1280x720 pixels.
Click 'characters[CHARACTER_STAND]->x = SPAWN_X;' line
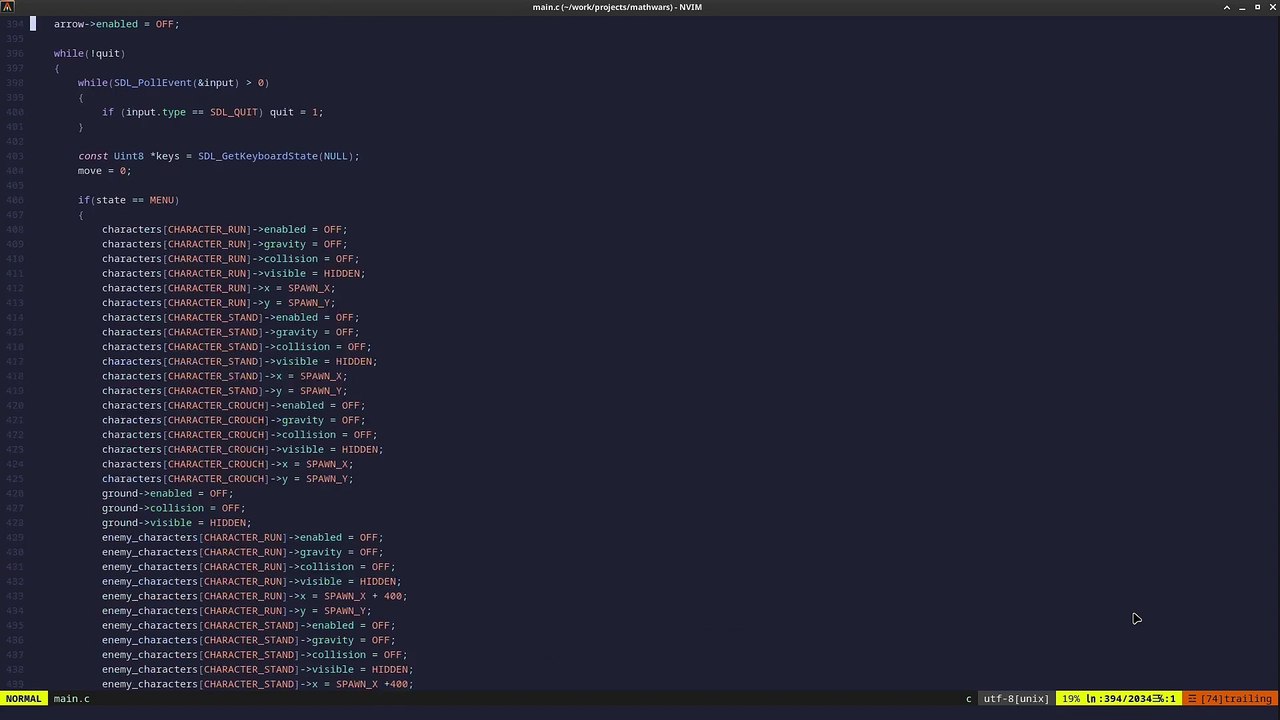pyautogui.click(x=224, y=376)
